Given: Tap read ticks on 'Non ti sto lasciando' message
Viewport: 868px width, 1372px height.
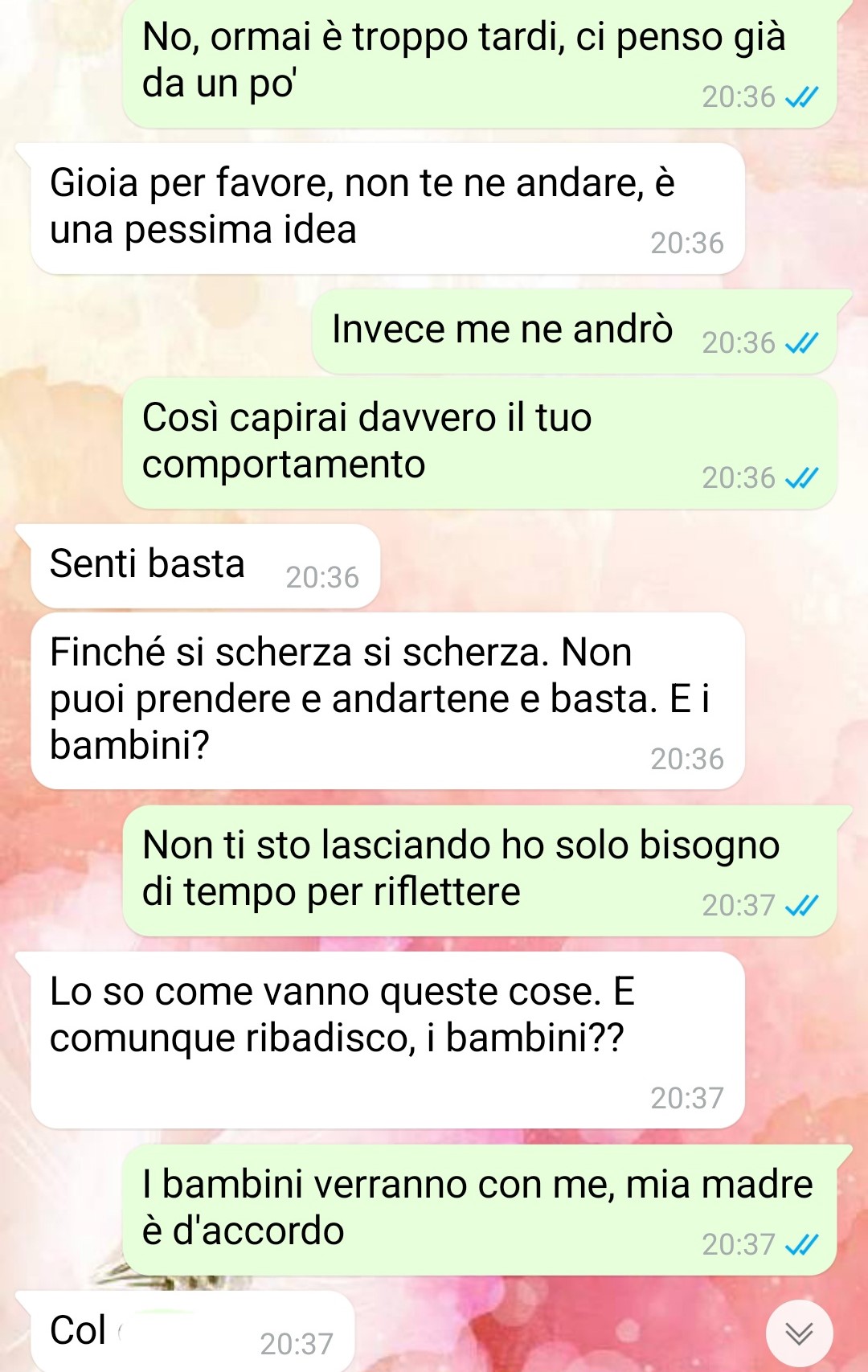Looking at the screenshot, I should (801, 906).
